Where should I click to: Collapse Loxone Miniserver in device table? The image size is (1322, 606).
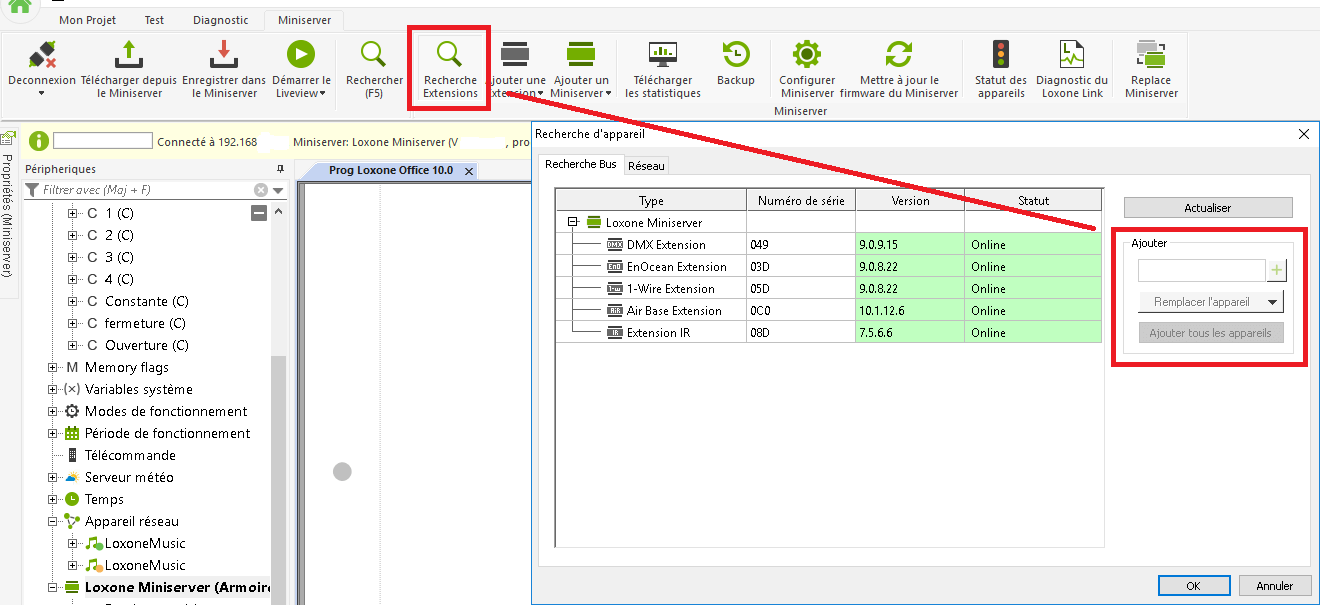pyautogui.click(x=573, y=223)
